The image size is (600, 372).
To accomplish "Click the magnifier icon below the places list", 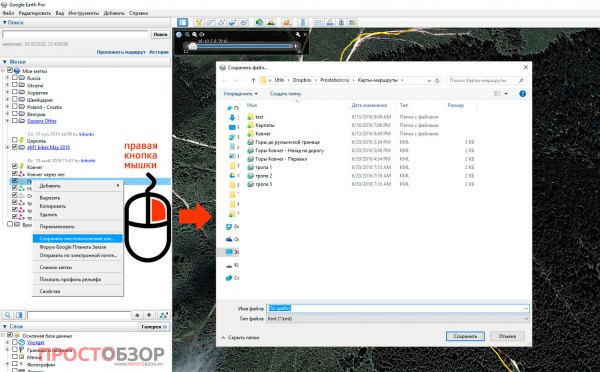I will [x=7, y=315].
